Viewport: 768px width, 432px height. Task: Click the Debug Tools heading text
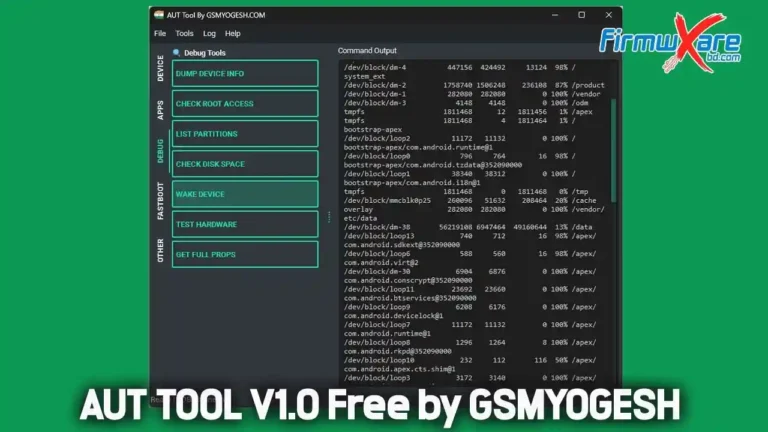pos(205,52)
